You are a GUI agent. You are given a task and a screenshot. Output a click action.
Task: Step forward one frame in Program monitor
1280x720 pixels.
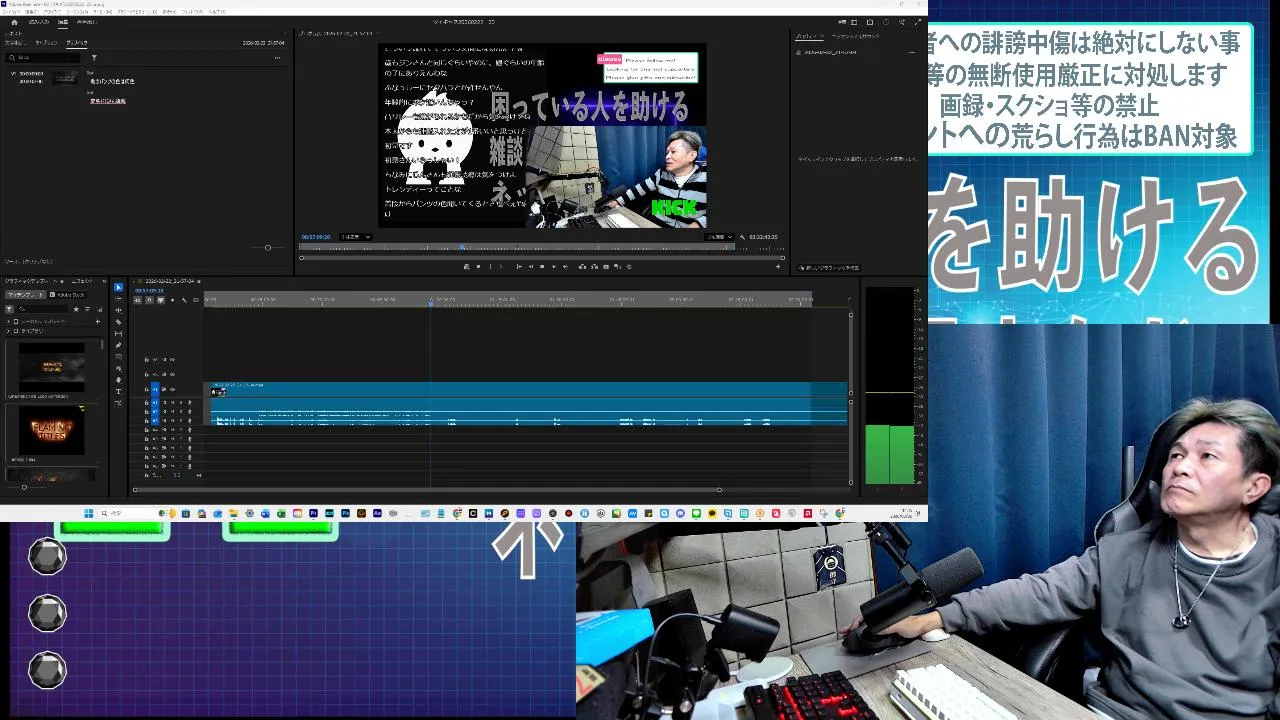click(x=566, y=267)
